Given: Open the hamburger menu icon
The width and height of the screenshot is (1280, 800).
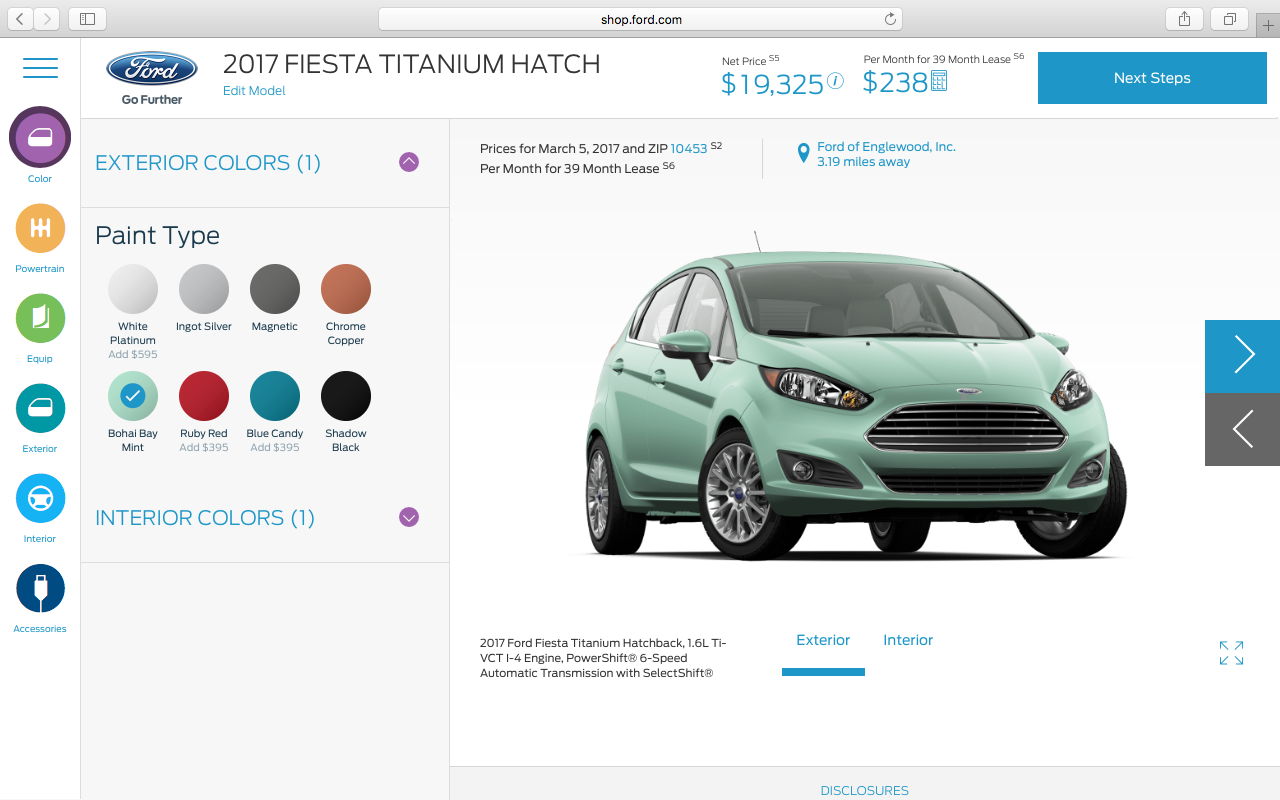Looking at the screenshot, I should coord(40,68).
